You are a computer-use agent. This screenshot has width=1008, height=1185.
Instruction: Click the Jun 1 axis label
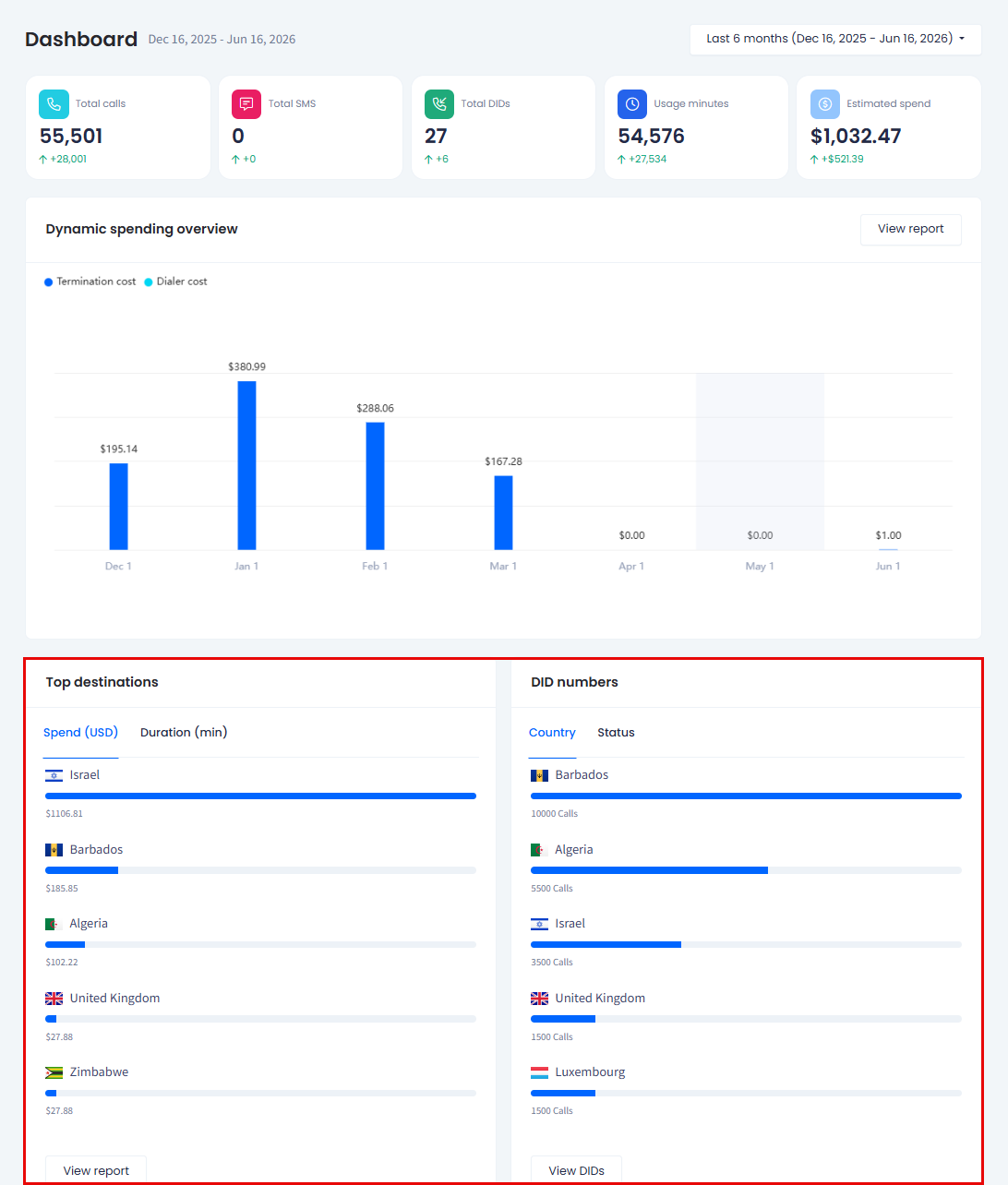(888, 567)
